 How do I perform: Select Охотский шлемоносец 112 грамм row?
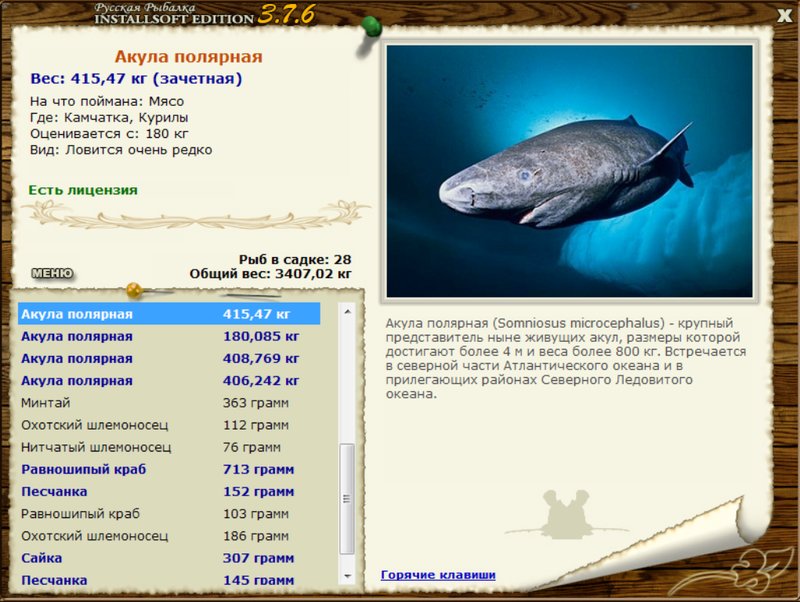[169, 425]
